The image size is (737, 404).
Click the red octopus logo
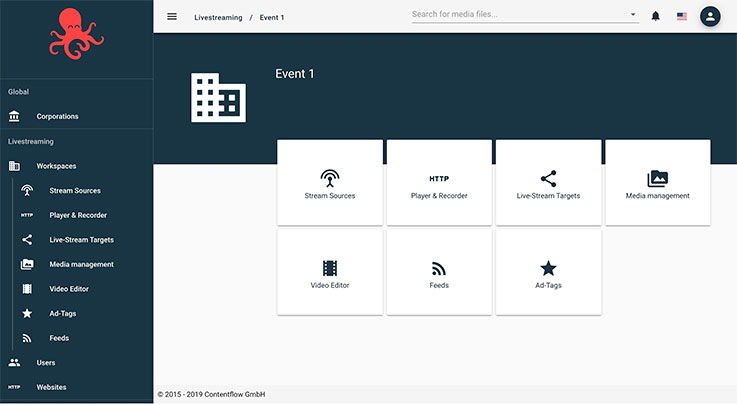tap(76, 34)
